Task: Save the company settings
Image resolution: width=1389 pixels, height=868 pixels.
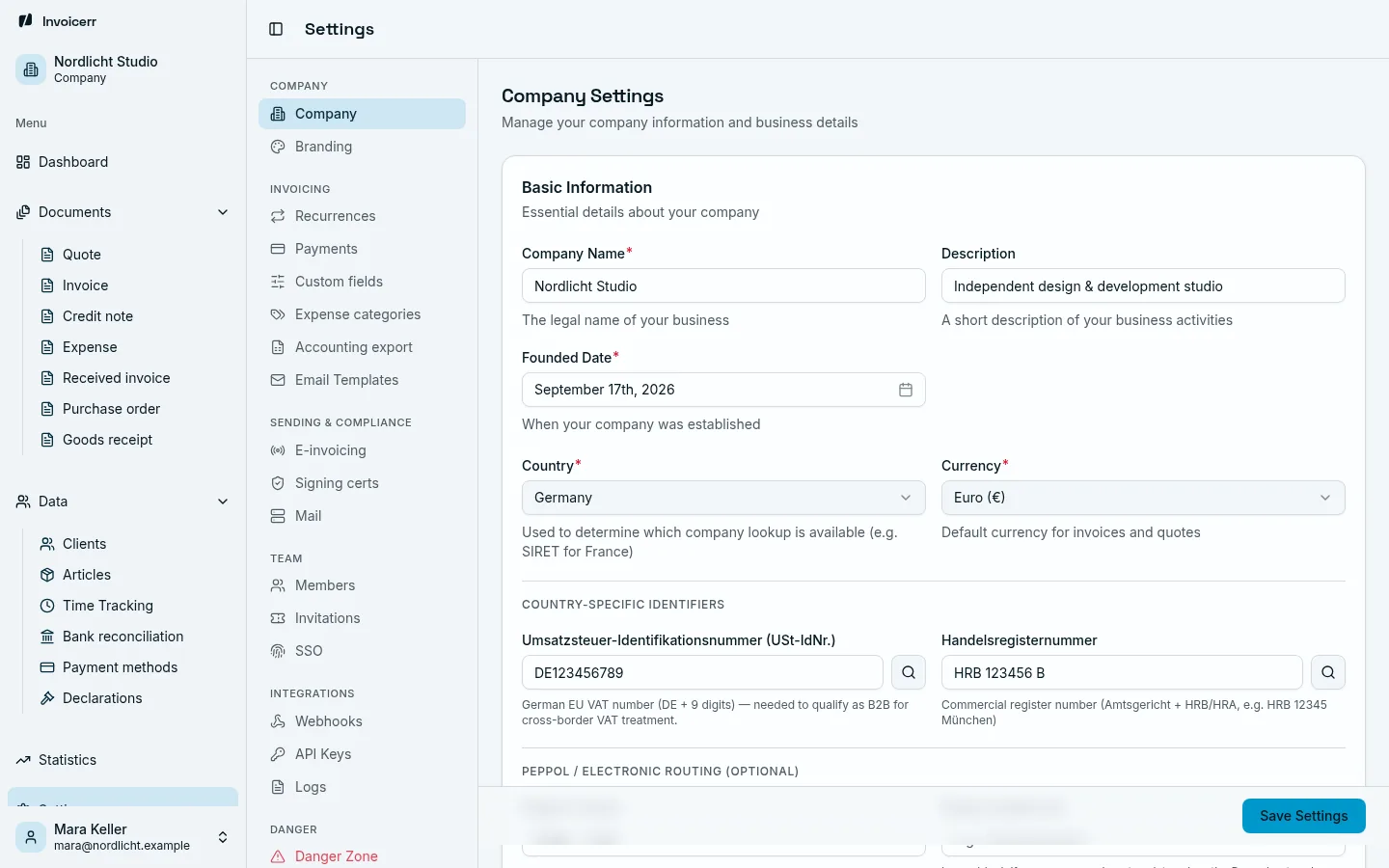Action: tap(1303, 816)
